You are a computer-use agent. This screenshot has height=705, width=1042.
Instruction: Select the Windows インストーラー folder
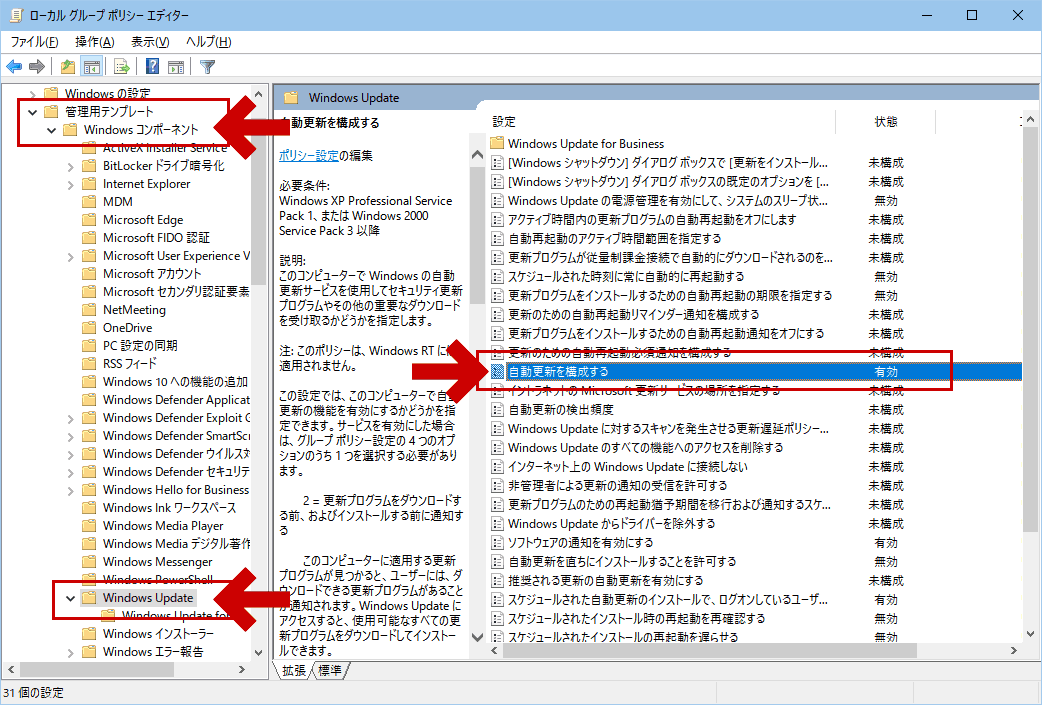pos(158,634)
